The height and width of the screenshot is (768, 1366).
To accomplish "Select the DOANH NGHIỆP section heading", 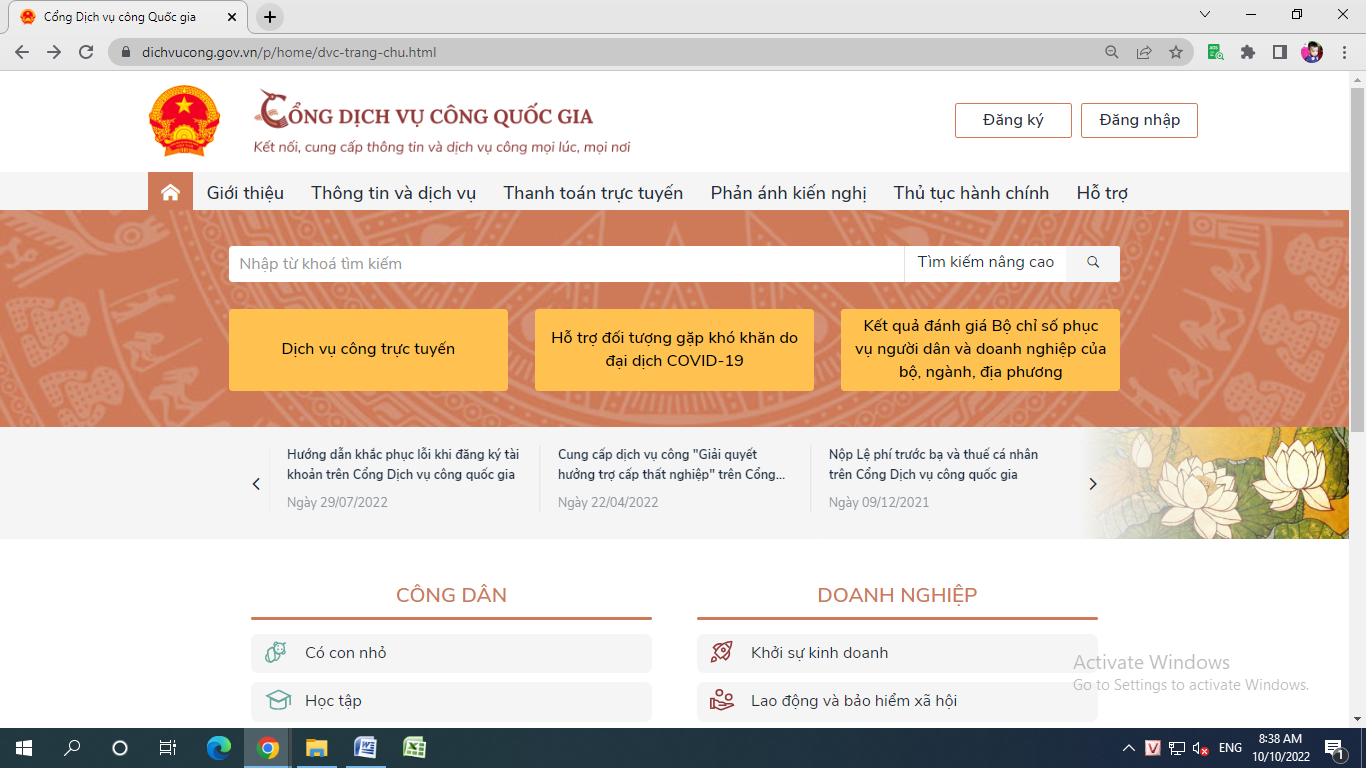I will pyautogui.click(x=897, y=595).
